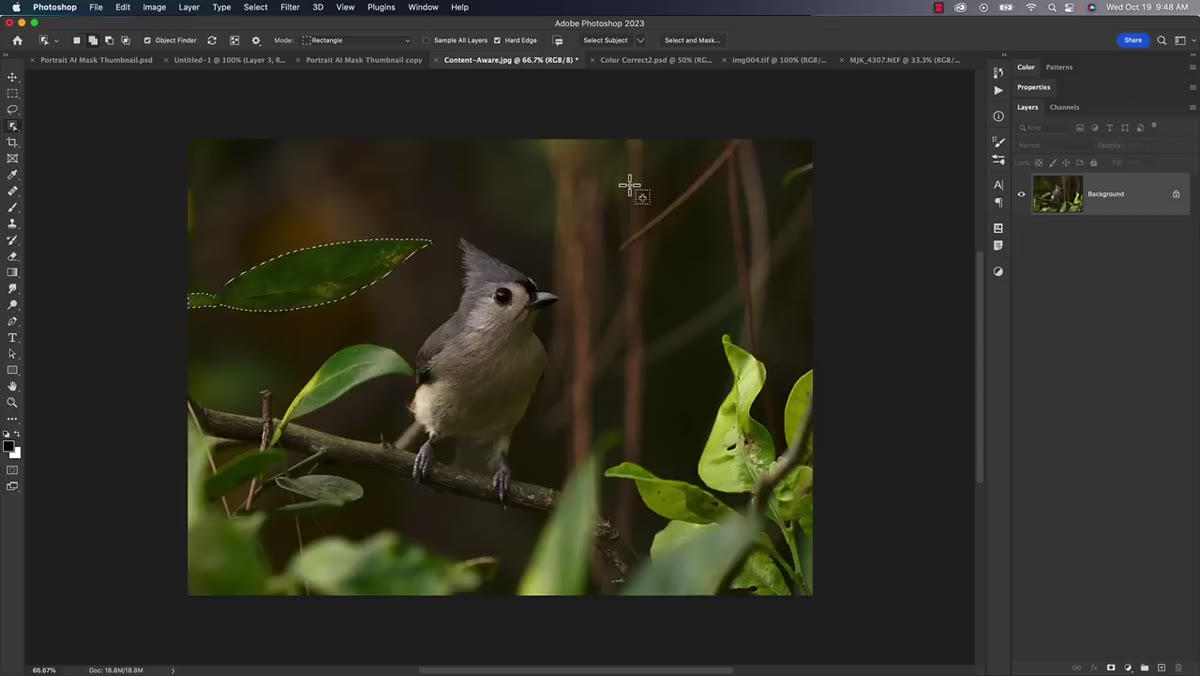Select the Rectangular Marquee tool
The width and height of the screenshot is (1200, 676).
(12, 93)
